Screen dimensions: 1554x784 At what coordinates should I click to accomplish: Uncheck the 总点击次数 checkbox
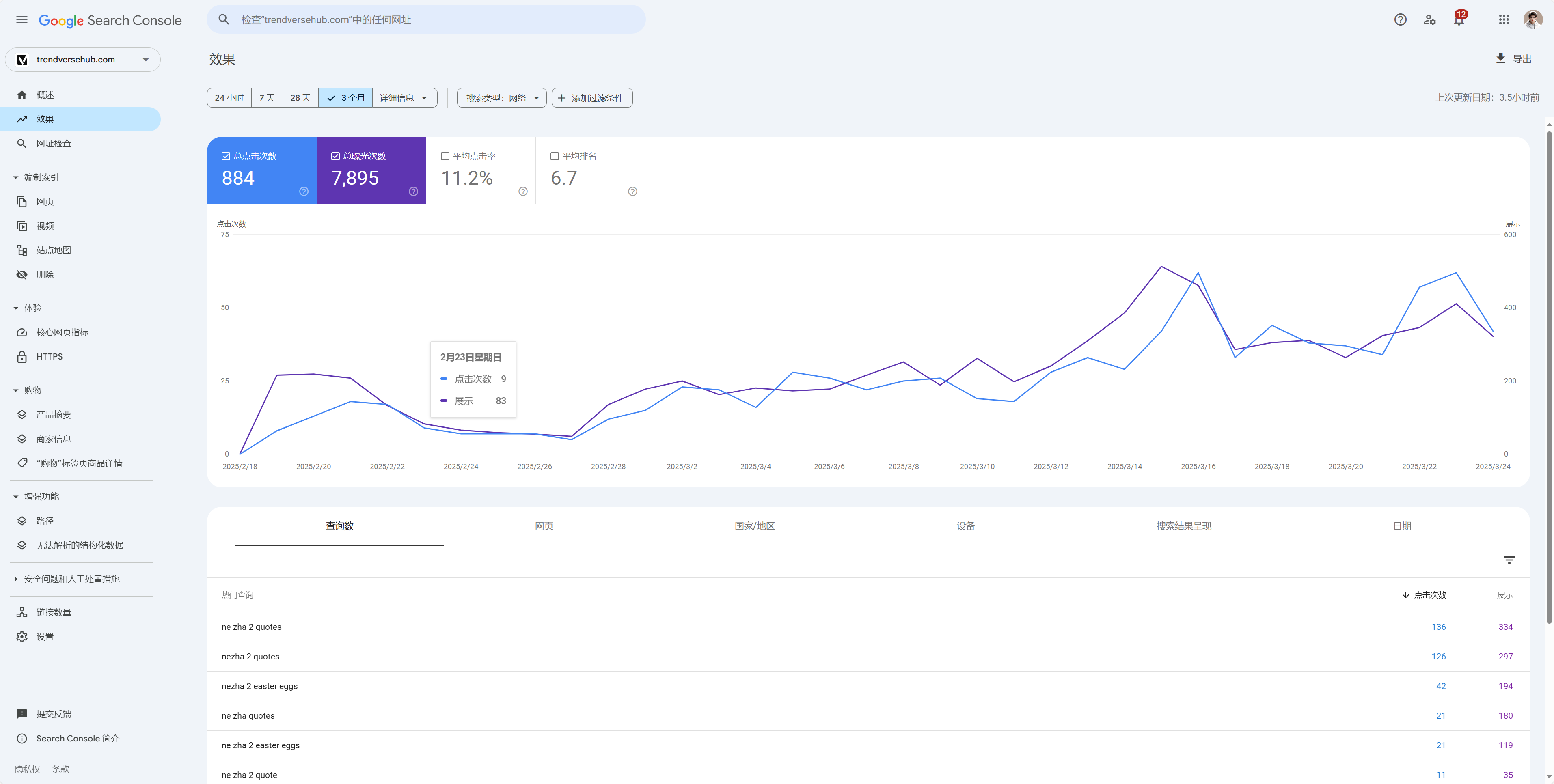click(226, 156)
